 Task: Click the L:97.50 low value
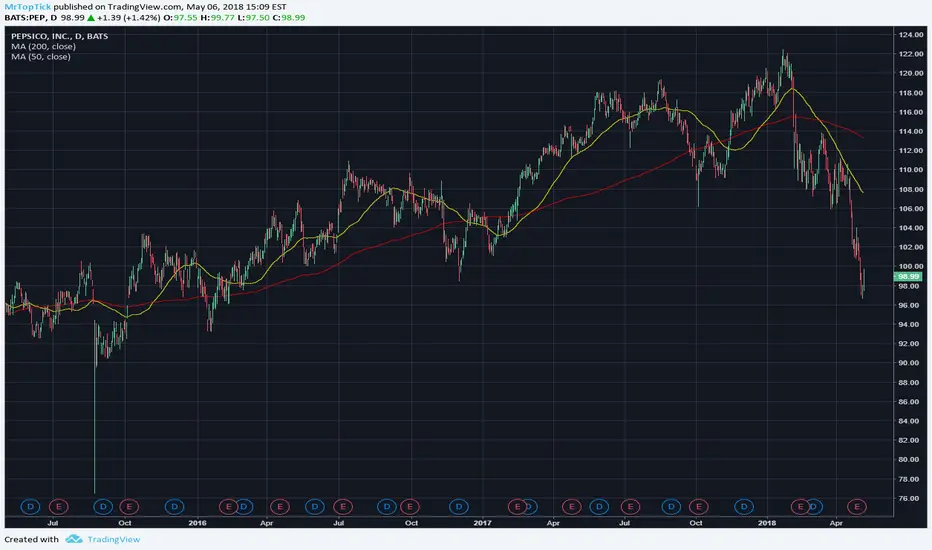[x=253, y=18]
